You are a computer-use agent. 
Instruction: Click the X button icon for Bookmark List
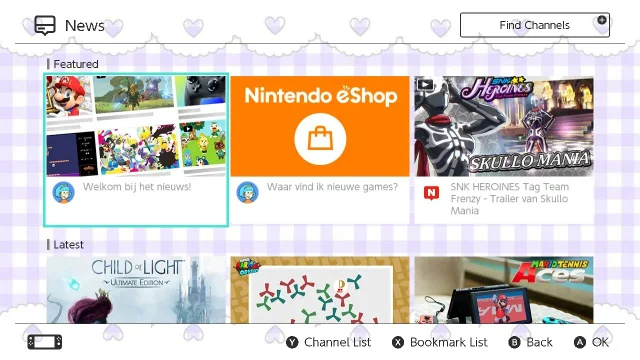click(398, 342)
